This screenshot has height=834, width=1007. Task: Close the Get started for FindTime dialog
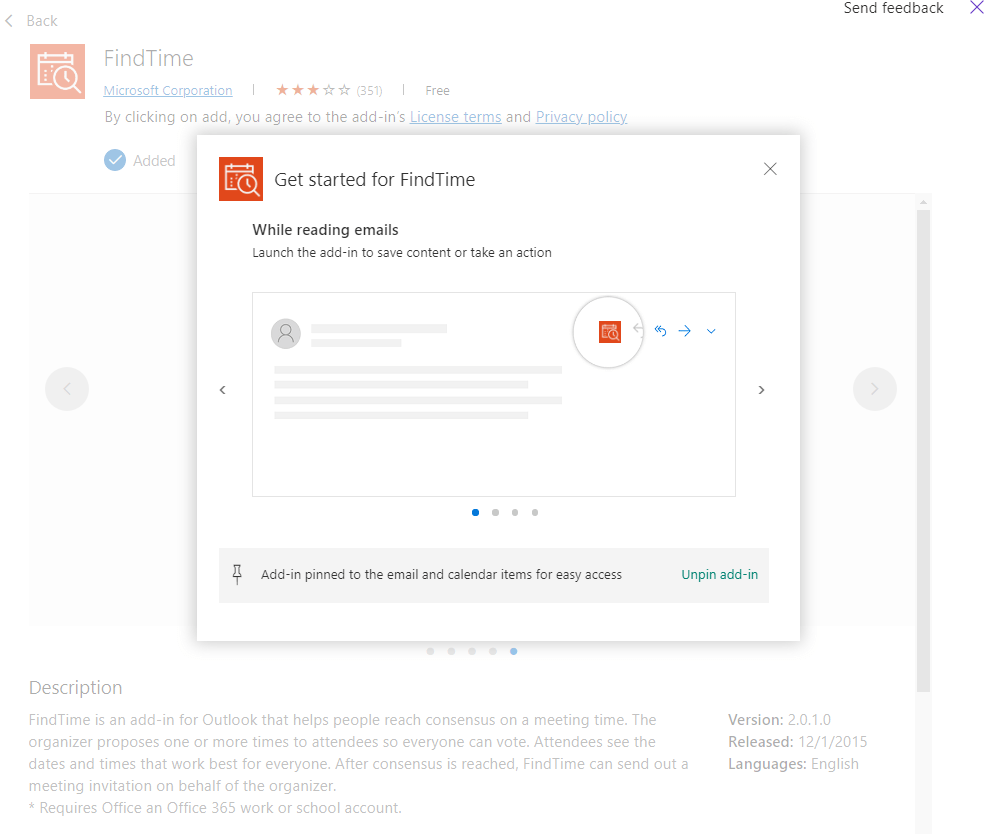(770, 169)
